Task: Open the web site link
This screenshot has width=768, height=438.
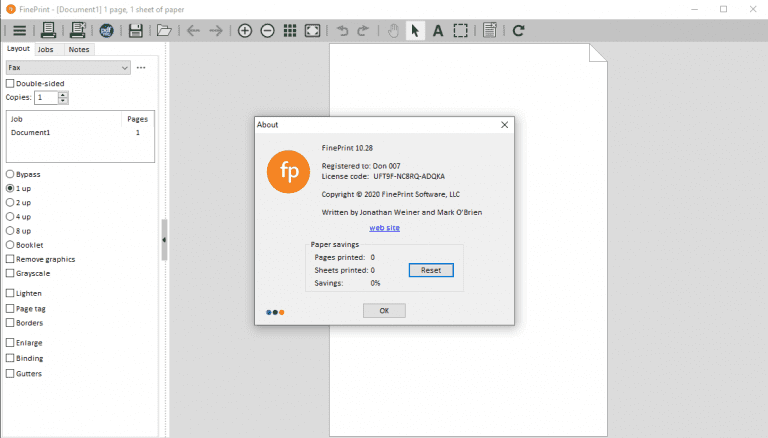Action: (384, 228)
